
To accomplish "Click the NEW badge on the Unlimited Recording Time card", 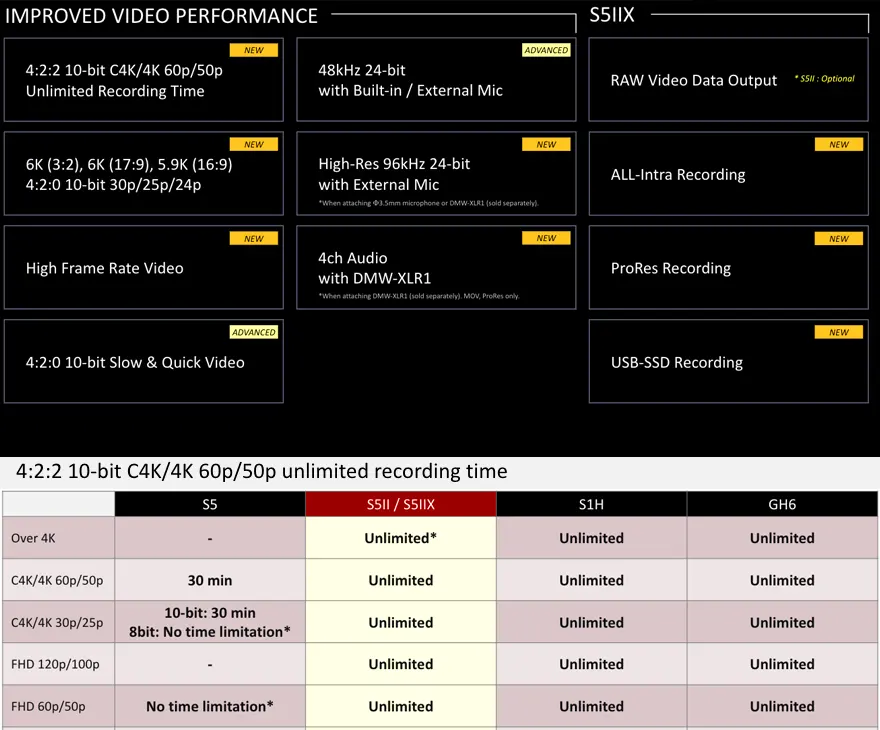I will pos(254,50).
